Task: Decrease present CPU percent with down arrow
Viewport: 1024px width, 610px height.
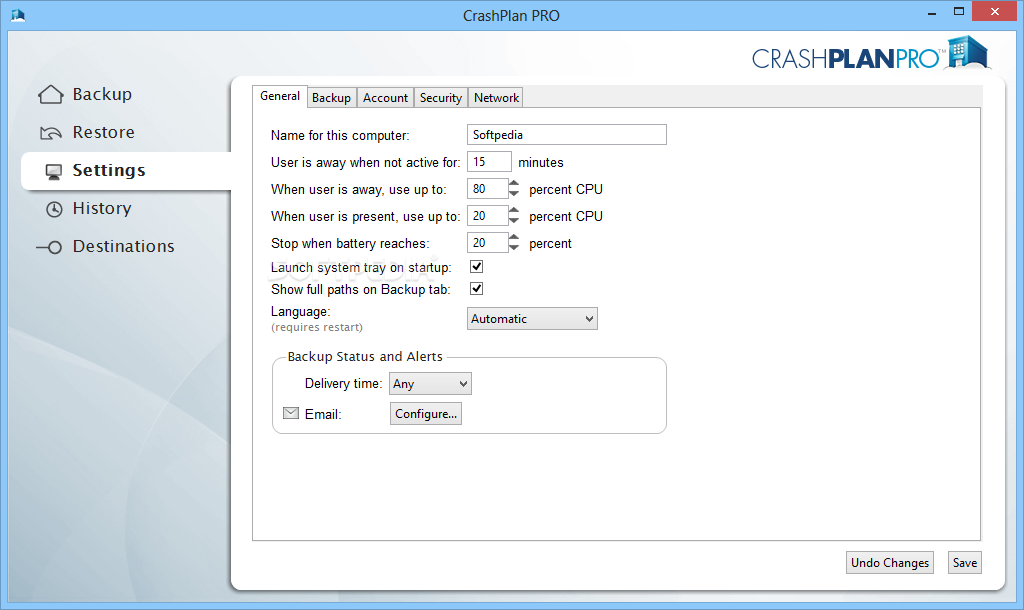Action: tap(514, 221)
